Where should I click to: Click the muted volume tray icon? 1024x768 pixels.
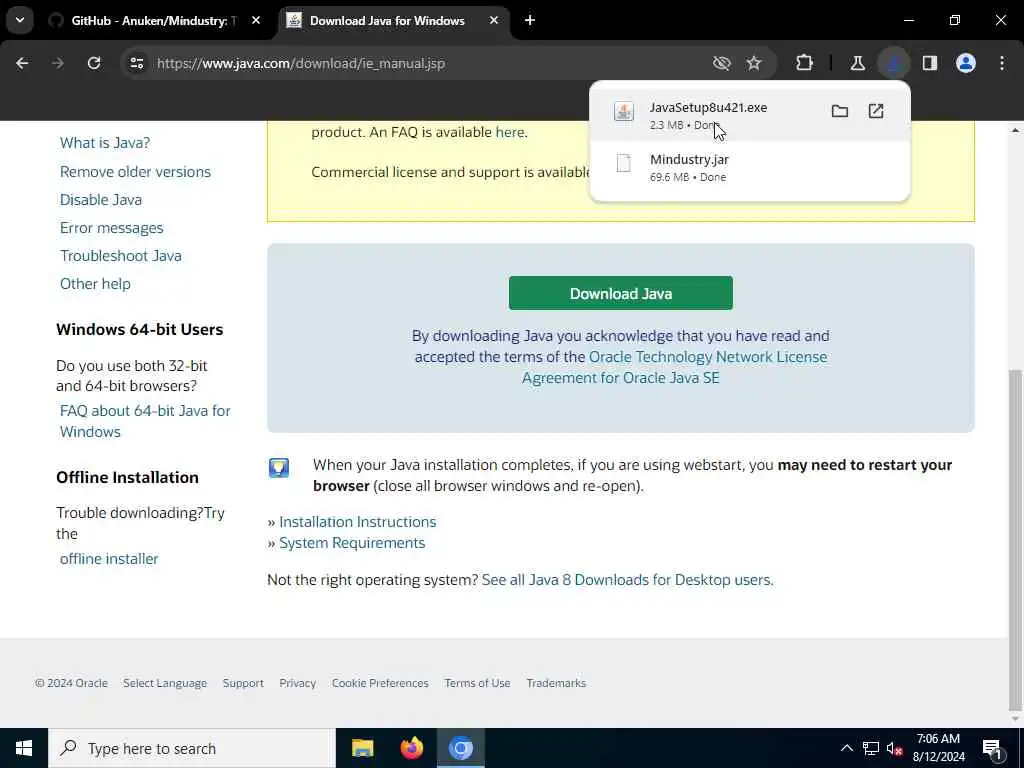895,748
